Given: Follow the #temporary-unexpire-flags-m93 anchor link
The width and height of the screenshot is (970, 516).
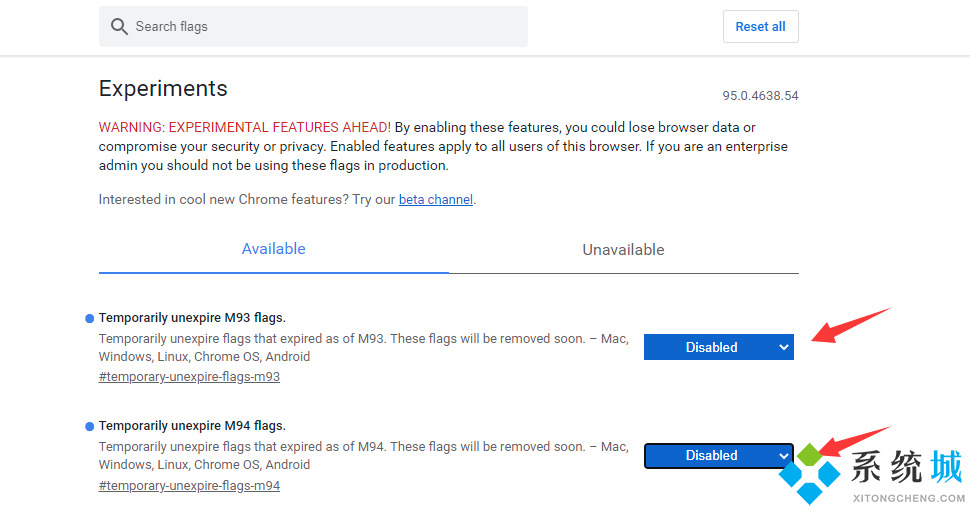Looking at the screenshot, I should click(189, 377).
